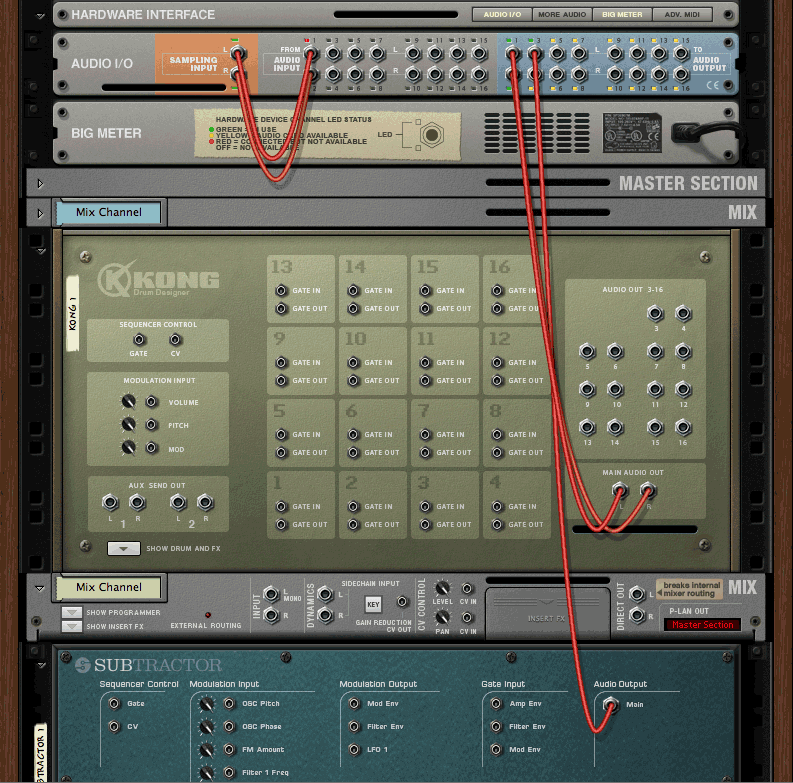Fold the Kong Drum Designer rear panel
The width and height of the screenshot is (793, 783).
click(41, 251)
